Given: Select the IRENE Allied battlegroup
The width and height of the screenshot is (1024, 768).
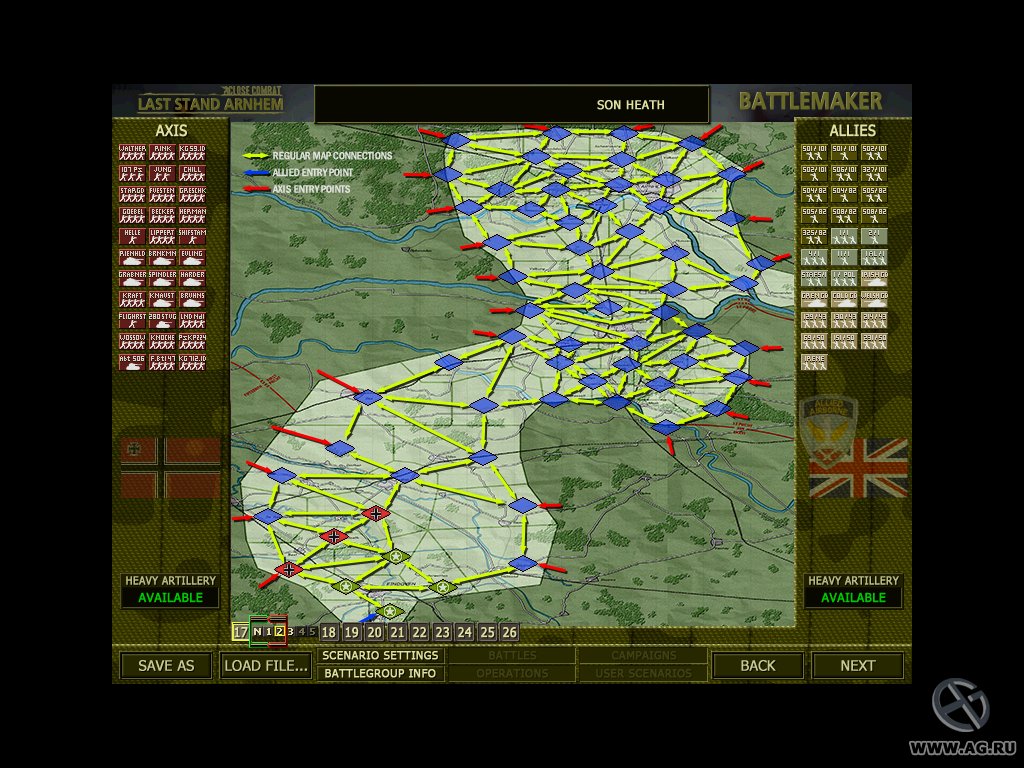Looking at the screenshot, I should (x=814, y=362).
